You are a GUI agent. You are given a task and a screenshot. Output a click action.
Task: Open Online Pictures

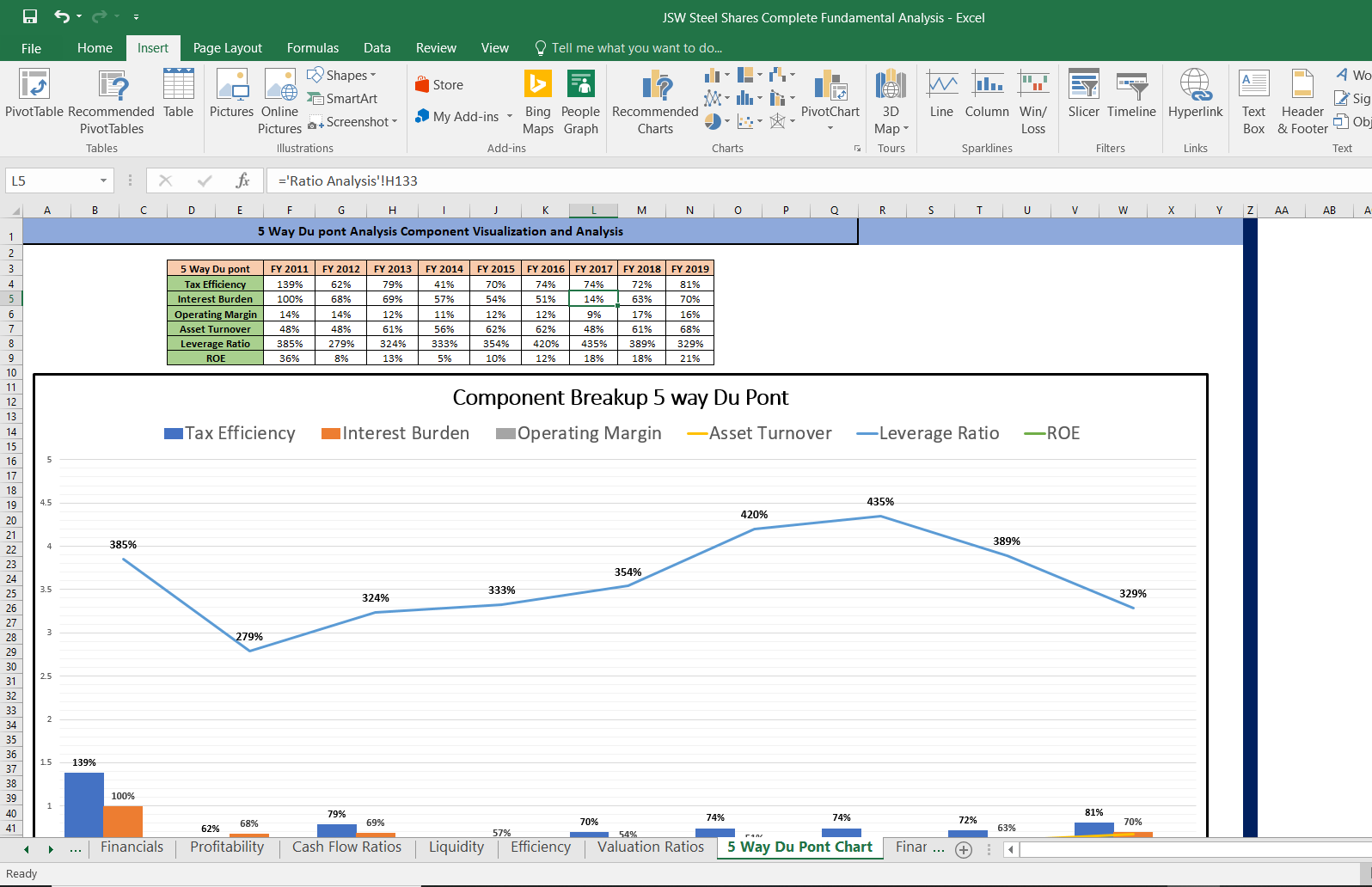tap(280, 102)
